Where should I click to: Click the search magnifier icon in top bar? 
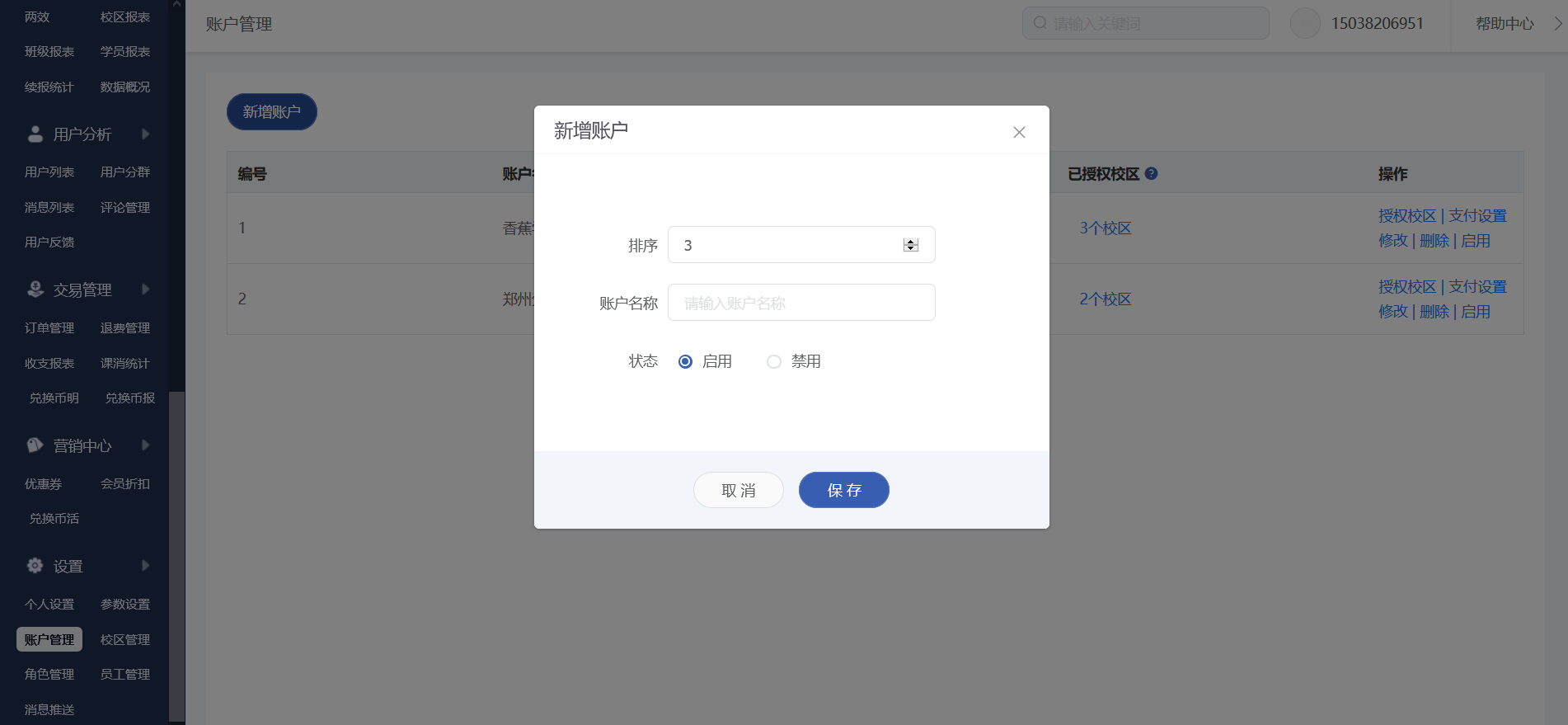tap(1040, 23)
